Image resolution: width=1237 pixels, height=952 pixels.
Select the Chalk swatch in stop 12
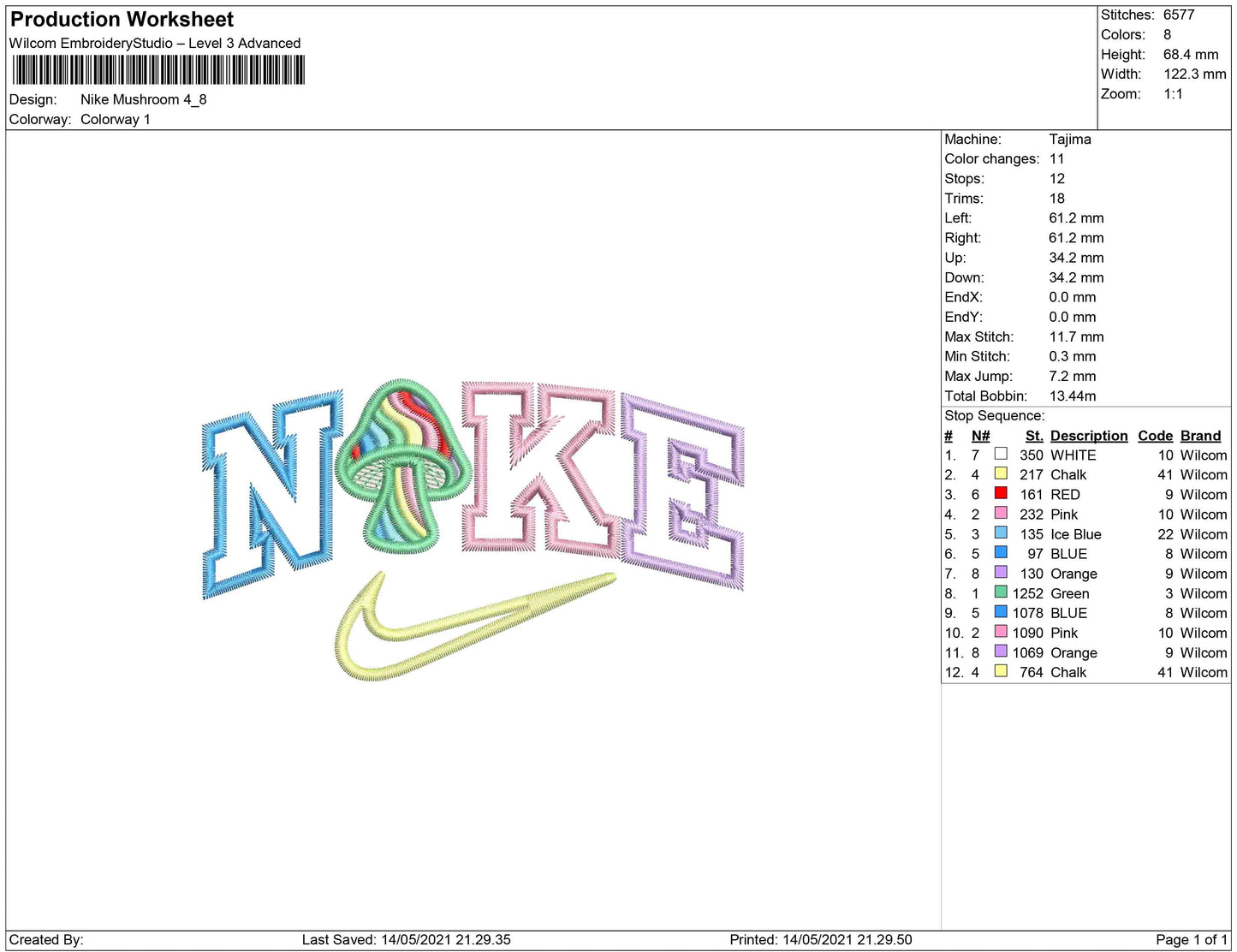[1000, 671]
